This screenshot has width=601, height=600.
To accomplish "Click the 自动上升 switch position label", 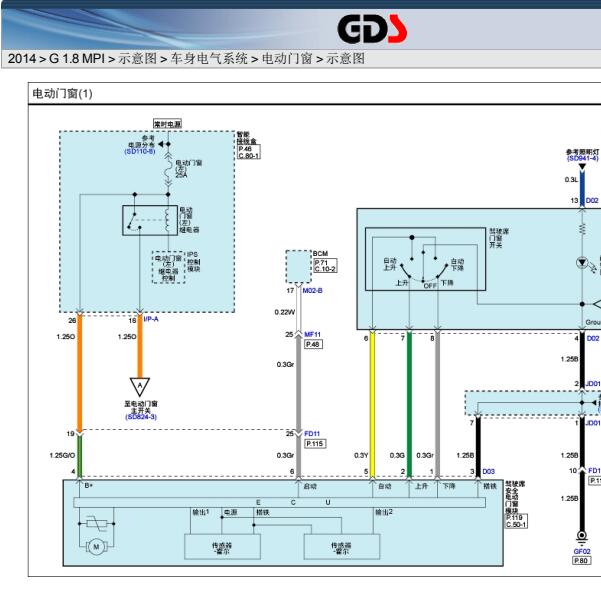I will point(390,264).
